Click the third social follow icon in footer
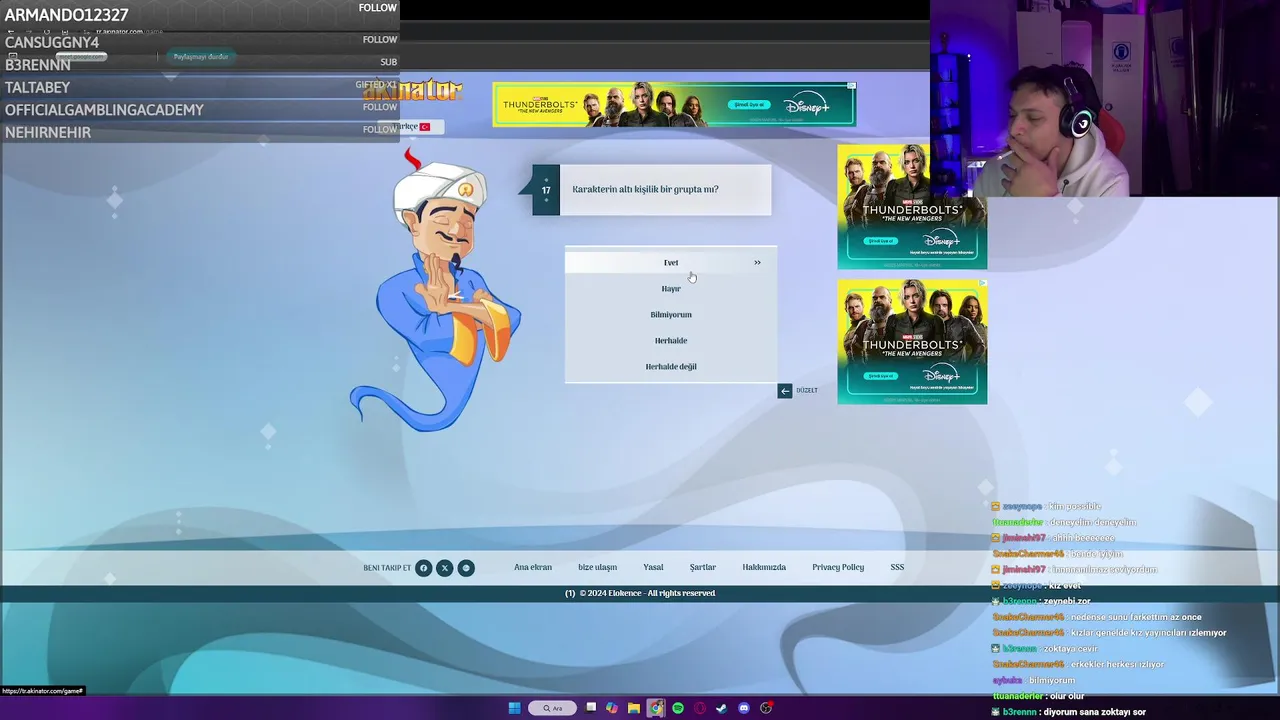The height and width of the screenshot is (720, 1280). coord(466,568)
